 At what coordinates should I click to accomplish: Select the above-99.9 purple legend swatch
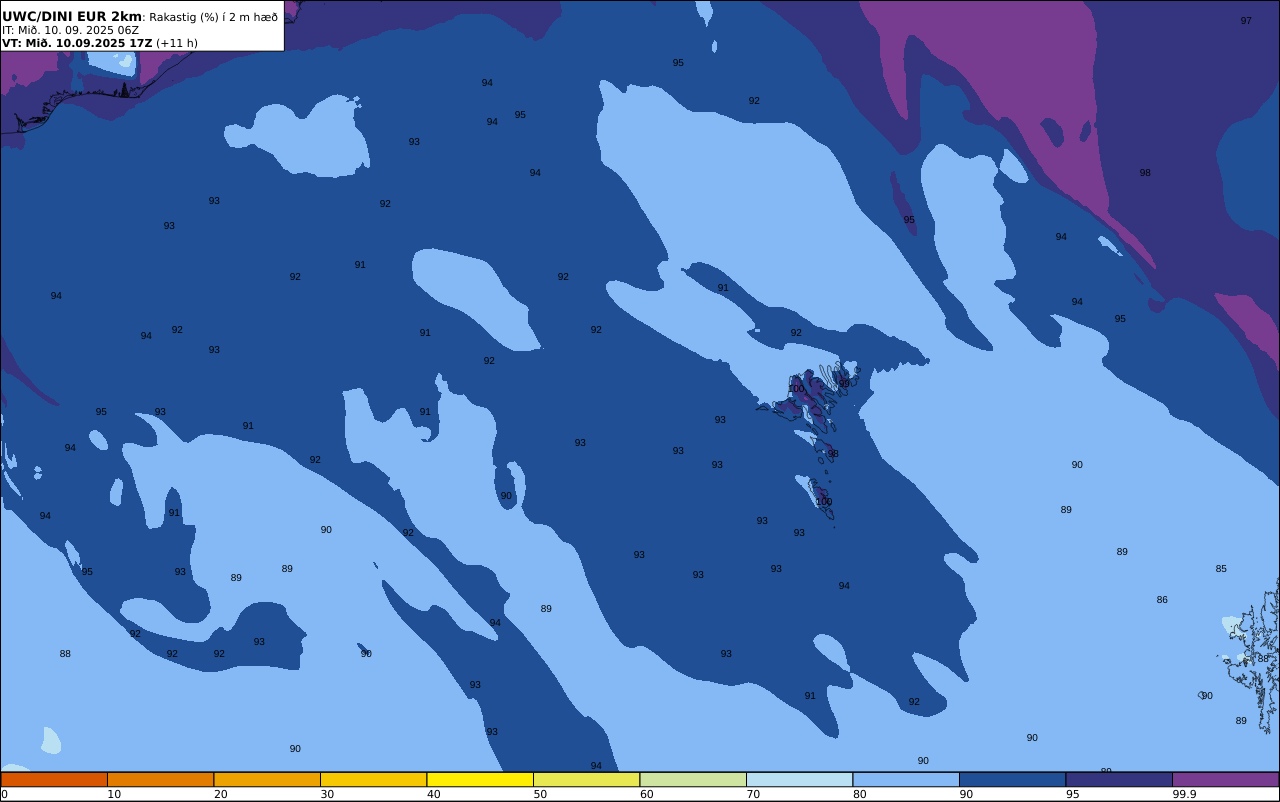coord(1225,779)
